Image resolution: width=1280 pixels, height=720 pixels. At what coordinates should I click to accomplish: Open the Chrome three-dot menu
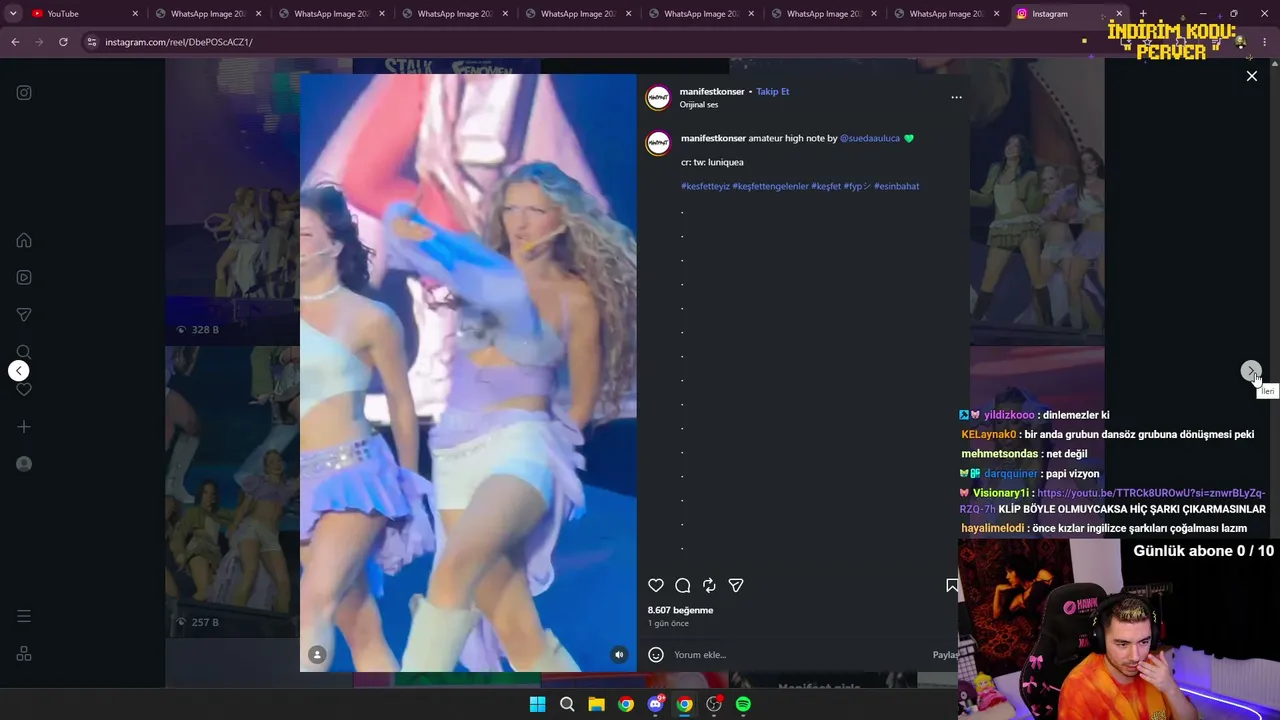1265,42
